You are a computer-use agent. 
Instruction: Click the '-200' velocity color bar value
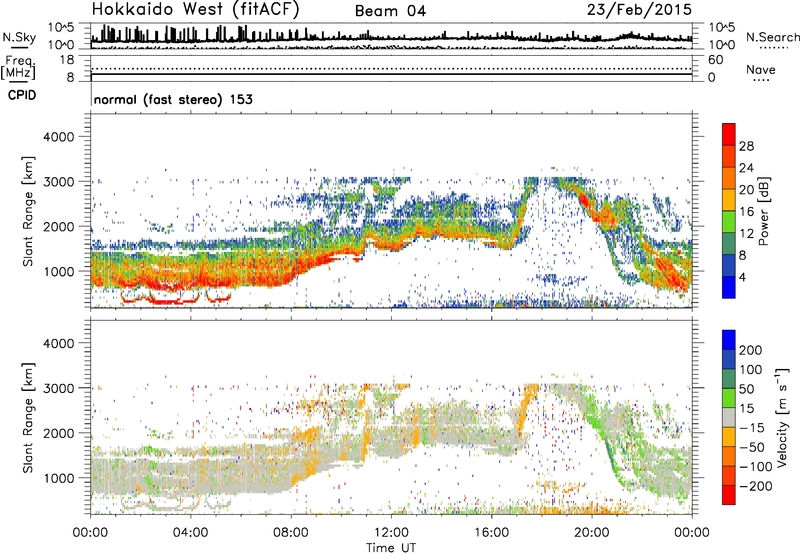click(x=755, y=486)
